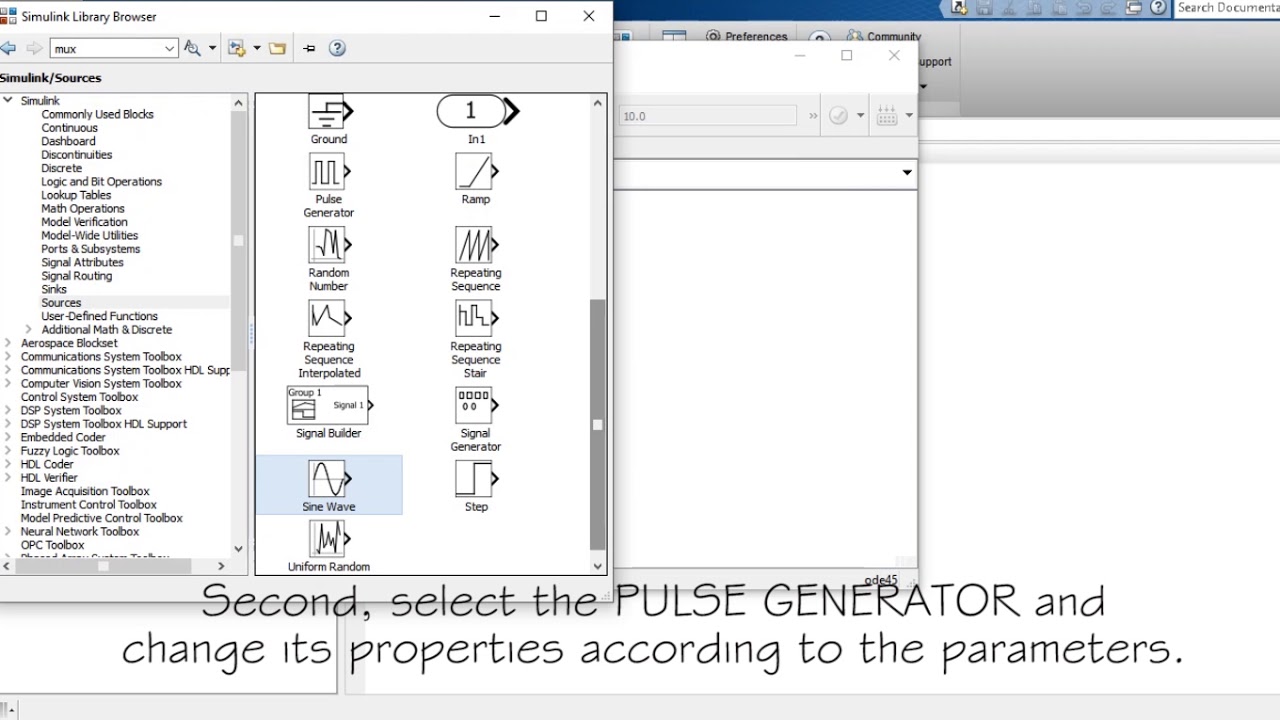Click the open folder icon
The height and width of the screenshot is (720, 1280).
pos(278,48)
